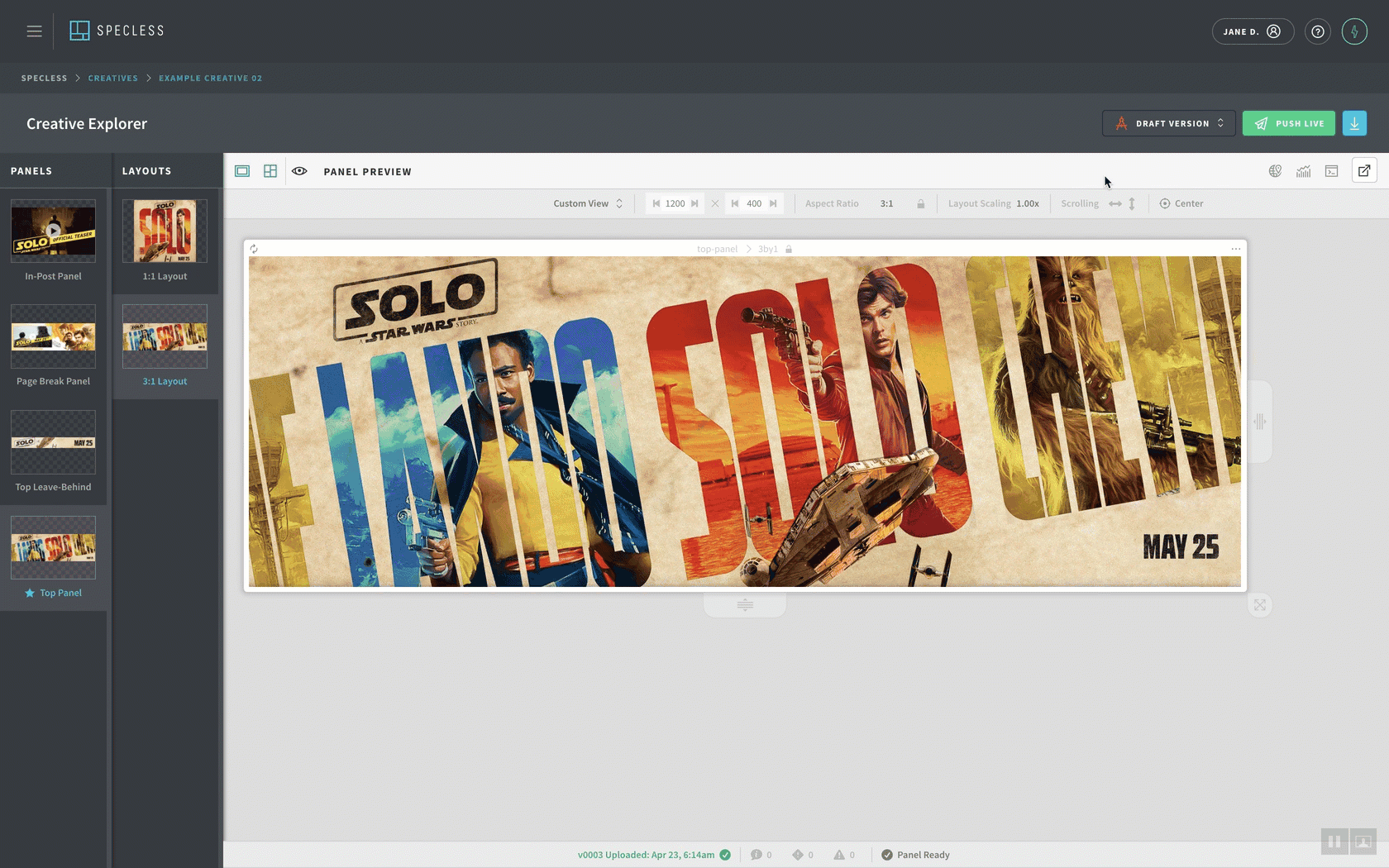Click the Solo banner preview image
Image resolution: width=1389 pixels, height=868 pixels.
point(745,422)
